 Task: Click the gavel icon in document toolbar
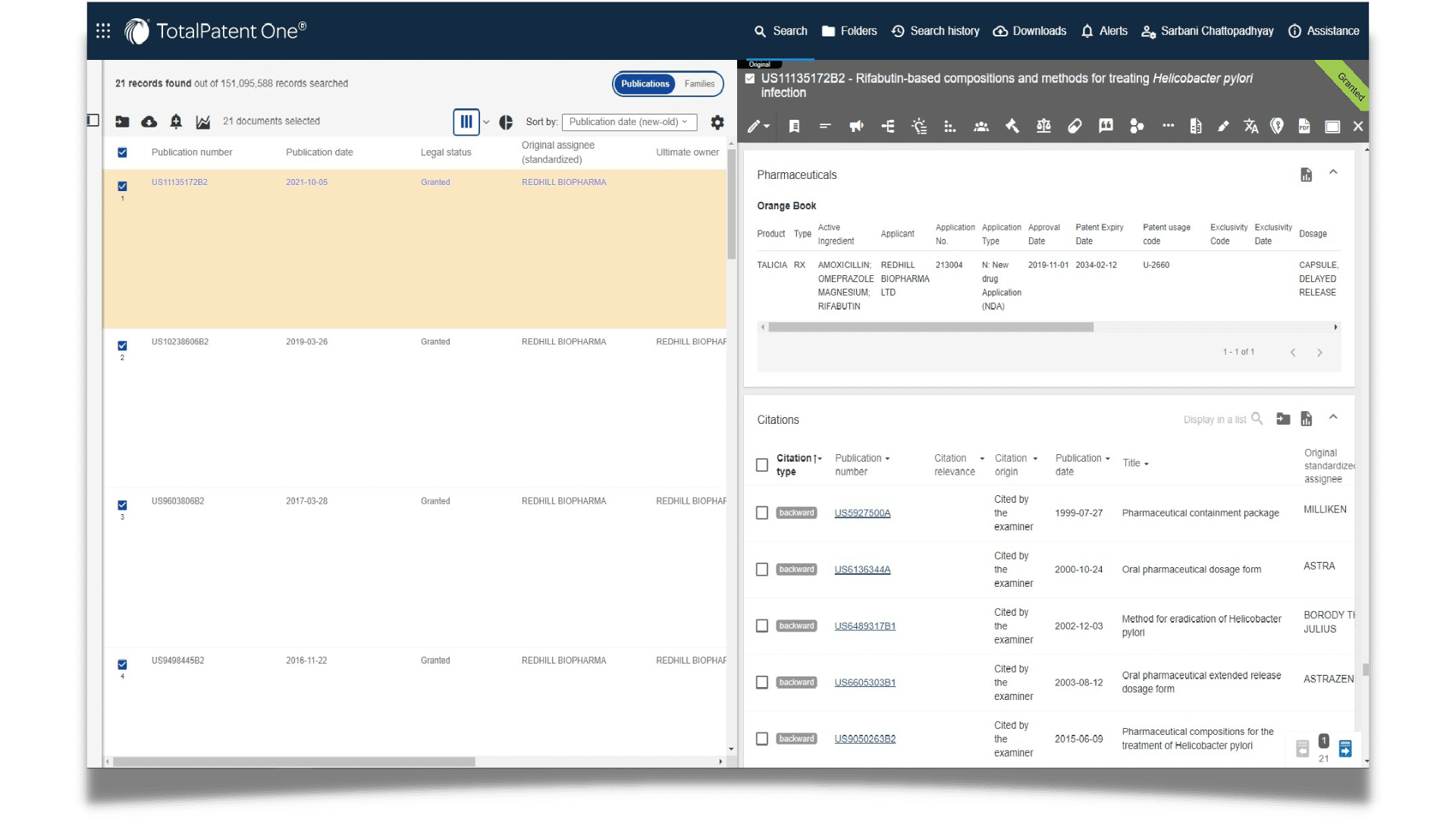coord(1012,127)
